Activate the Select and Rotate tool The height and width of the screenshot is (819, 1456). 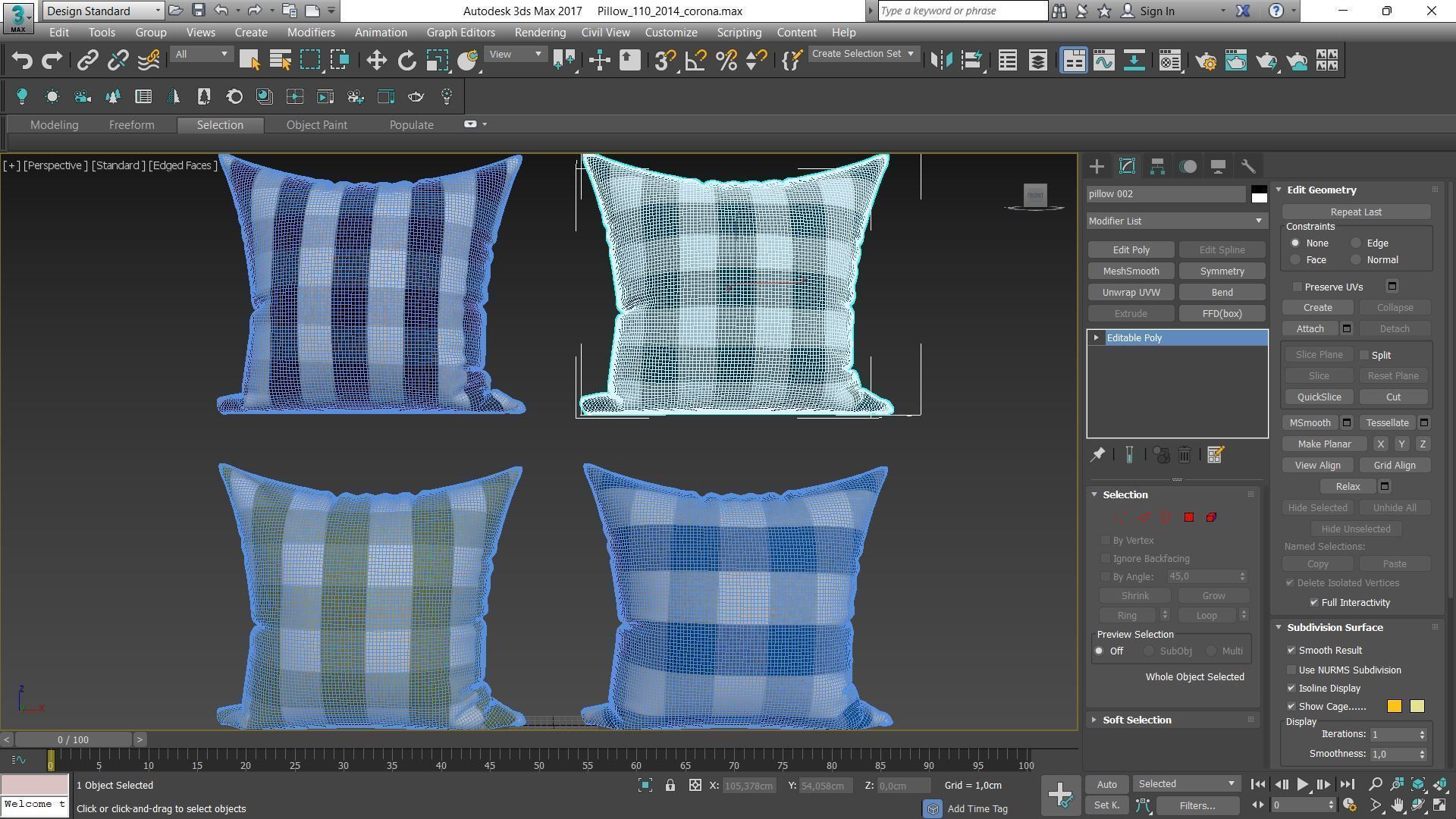(407, 61)
